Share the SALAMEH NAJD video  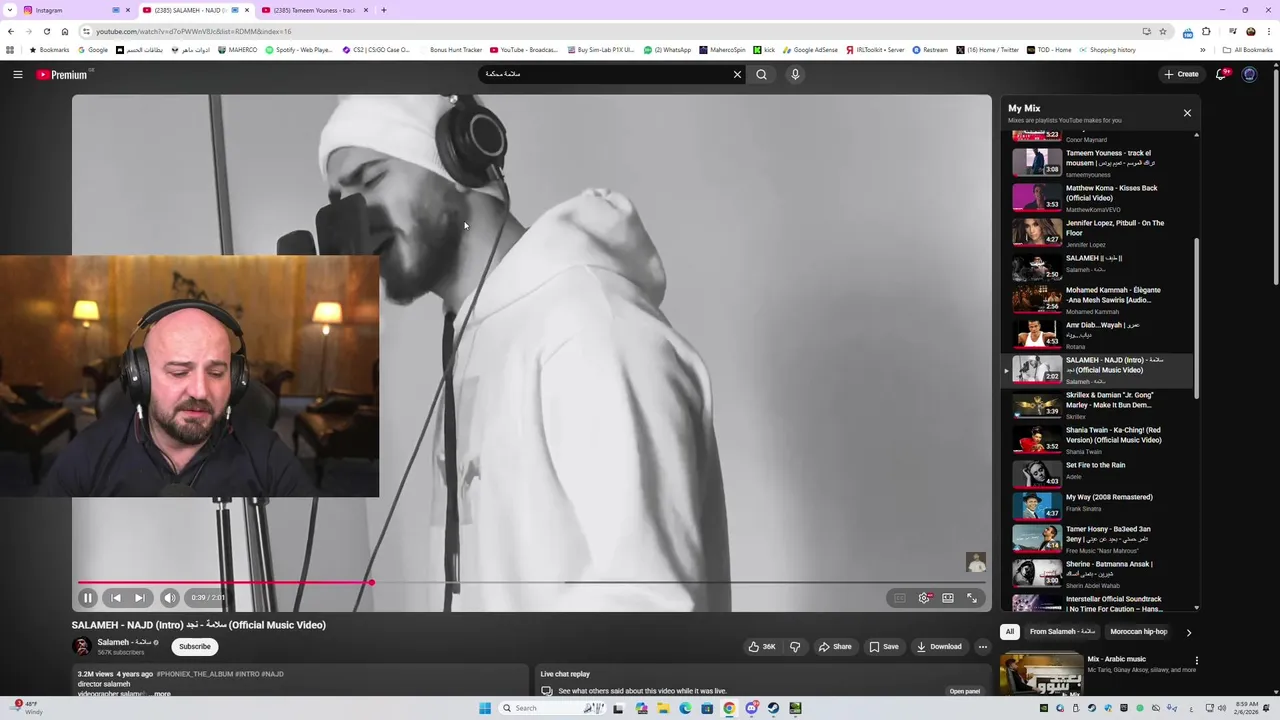[x=835, y=647]
